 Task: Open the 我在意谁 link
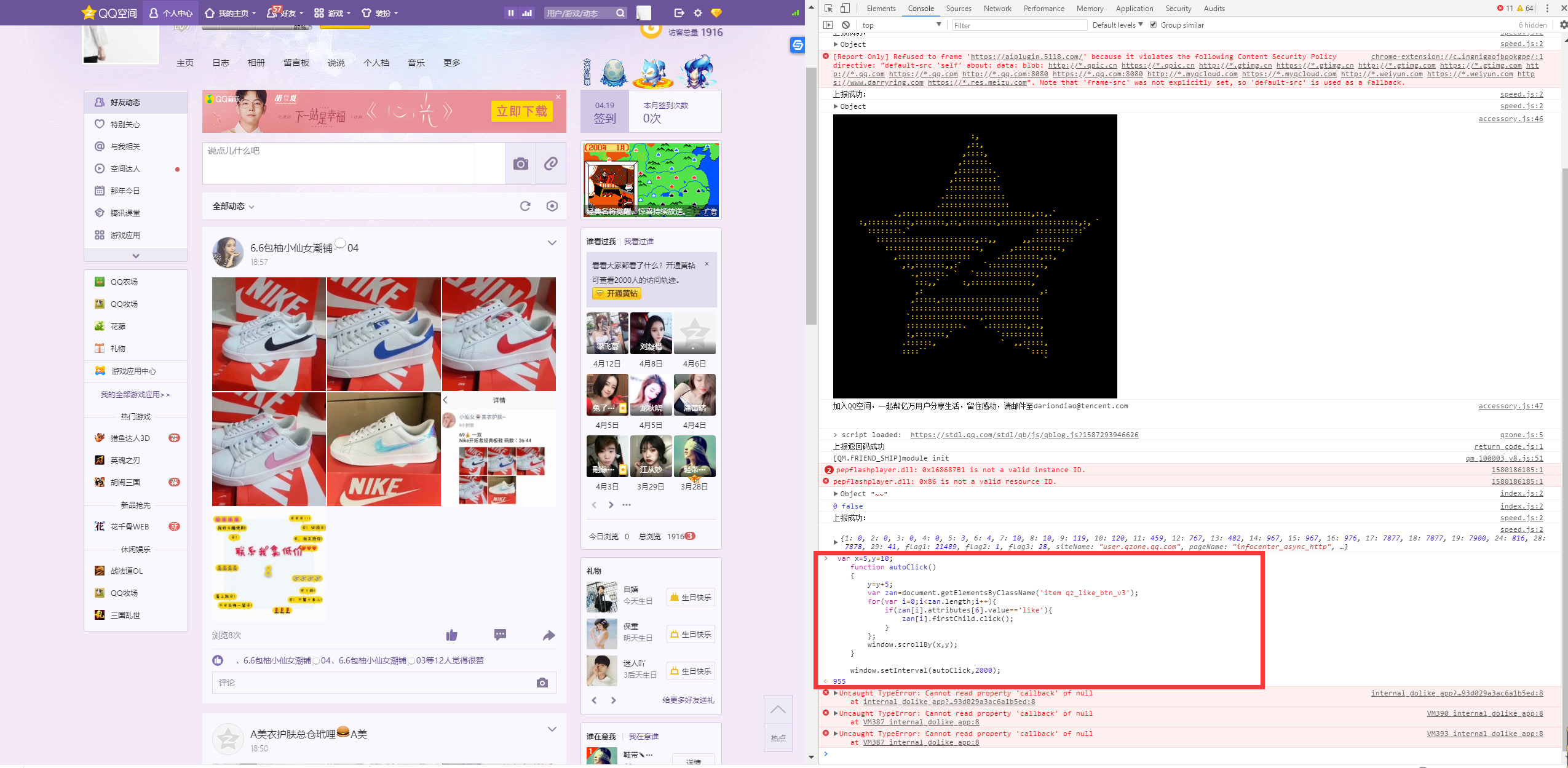644,737
